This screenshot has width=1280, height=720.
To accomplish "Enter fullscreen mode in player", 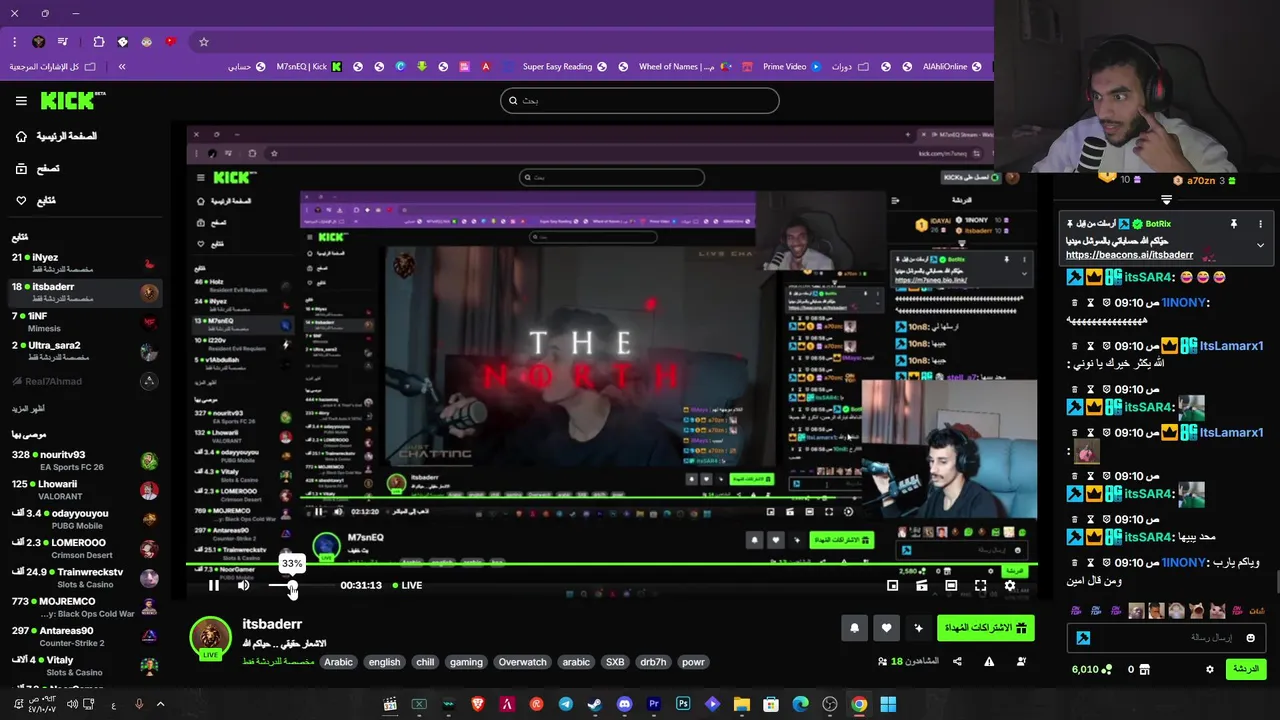I will point(980,585).
